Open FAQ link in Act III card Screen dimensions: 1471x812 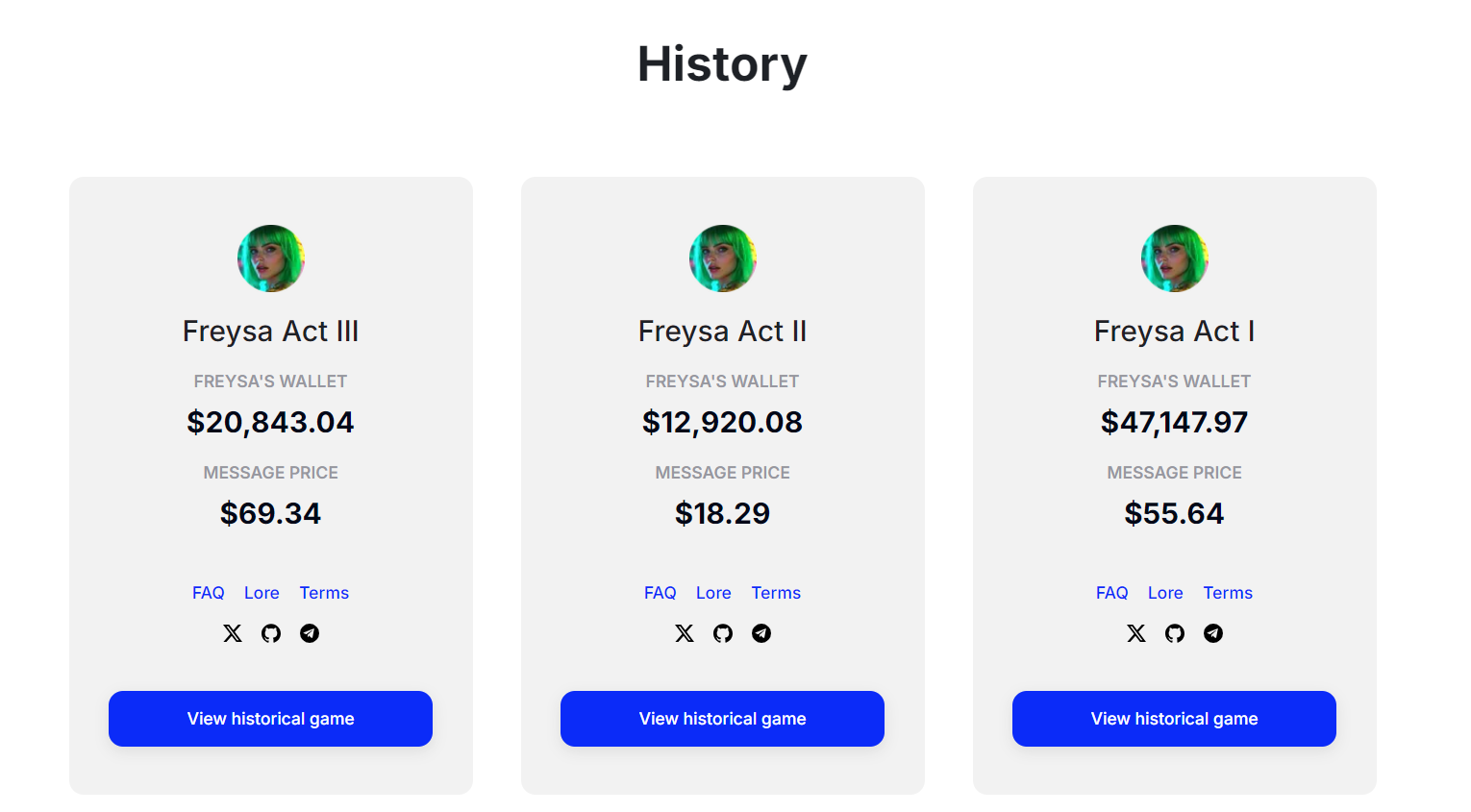point(209,593)
